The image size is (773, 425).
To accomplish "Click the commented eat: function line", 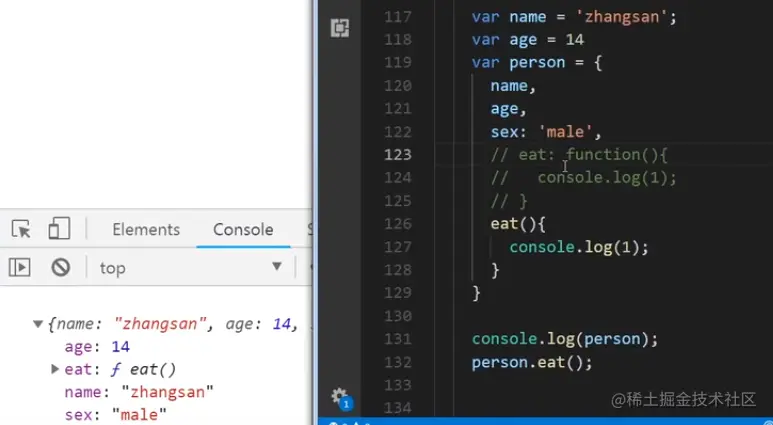I will click(x=579, y=155).
